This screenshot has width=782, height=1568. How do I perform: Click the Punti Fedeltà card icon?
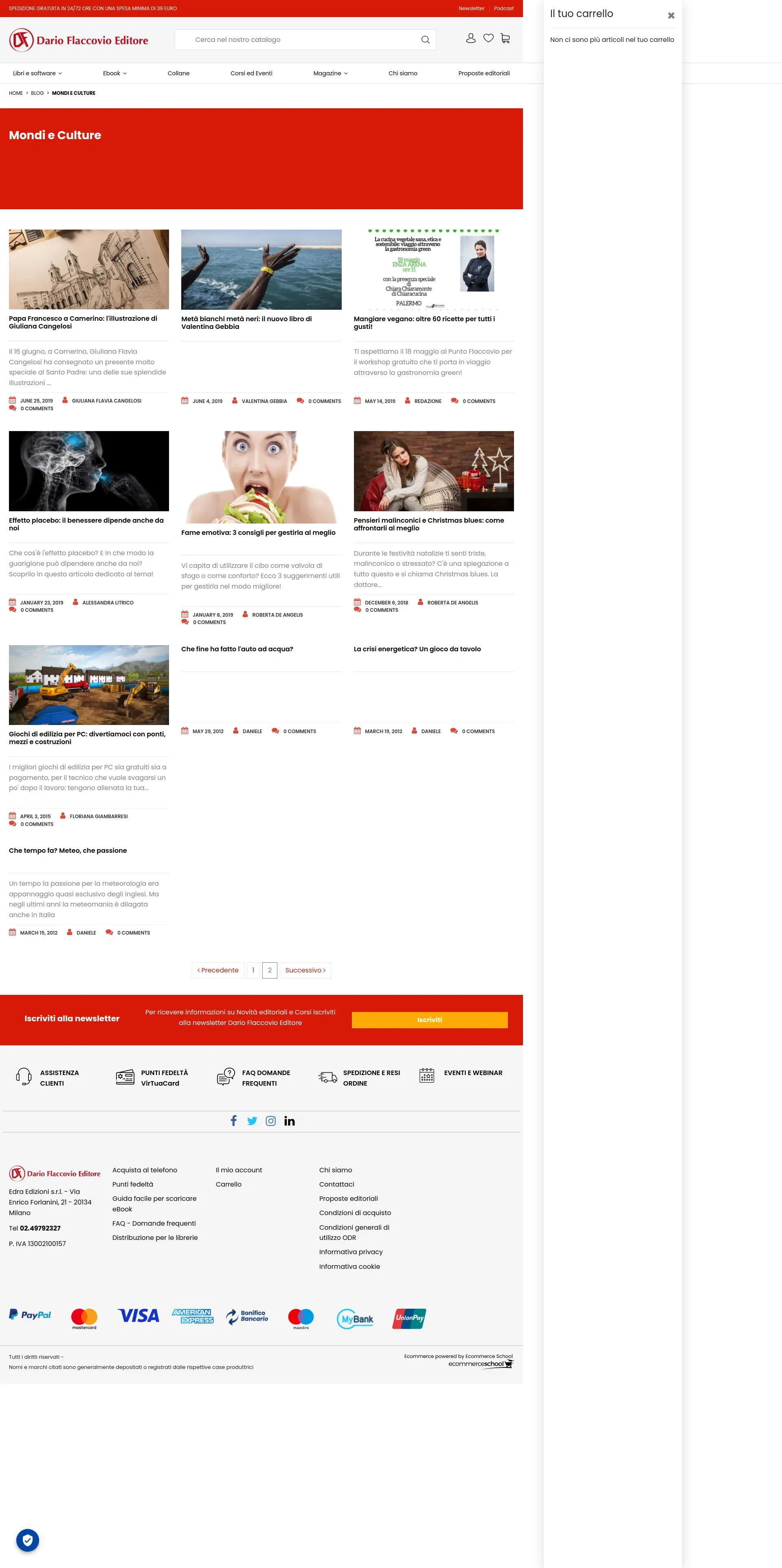(125, 1077)
